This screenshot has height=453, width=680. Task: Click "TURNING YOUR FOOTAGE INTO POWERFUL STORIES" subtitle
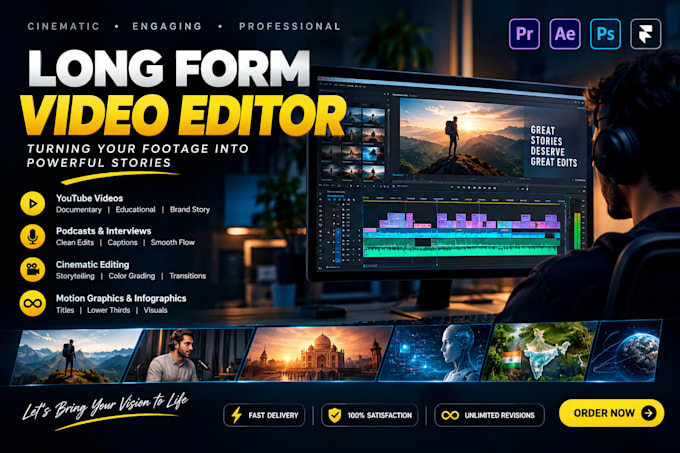point(137,156)
